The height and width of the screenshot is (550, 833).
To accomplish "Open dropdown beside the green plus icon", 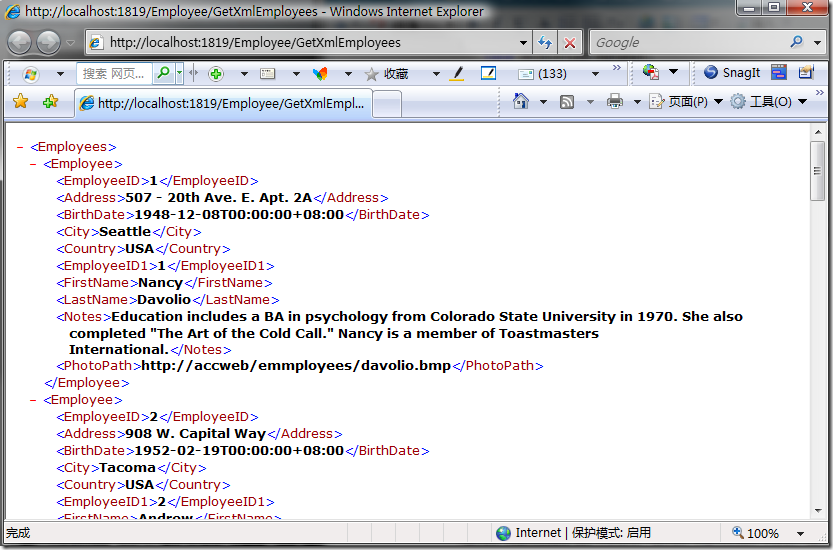I will point(244,74).
